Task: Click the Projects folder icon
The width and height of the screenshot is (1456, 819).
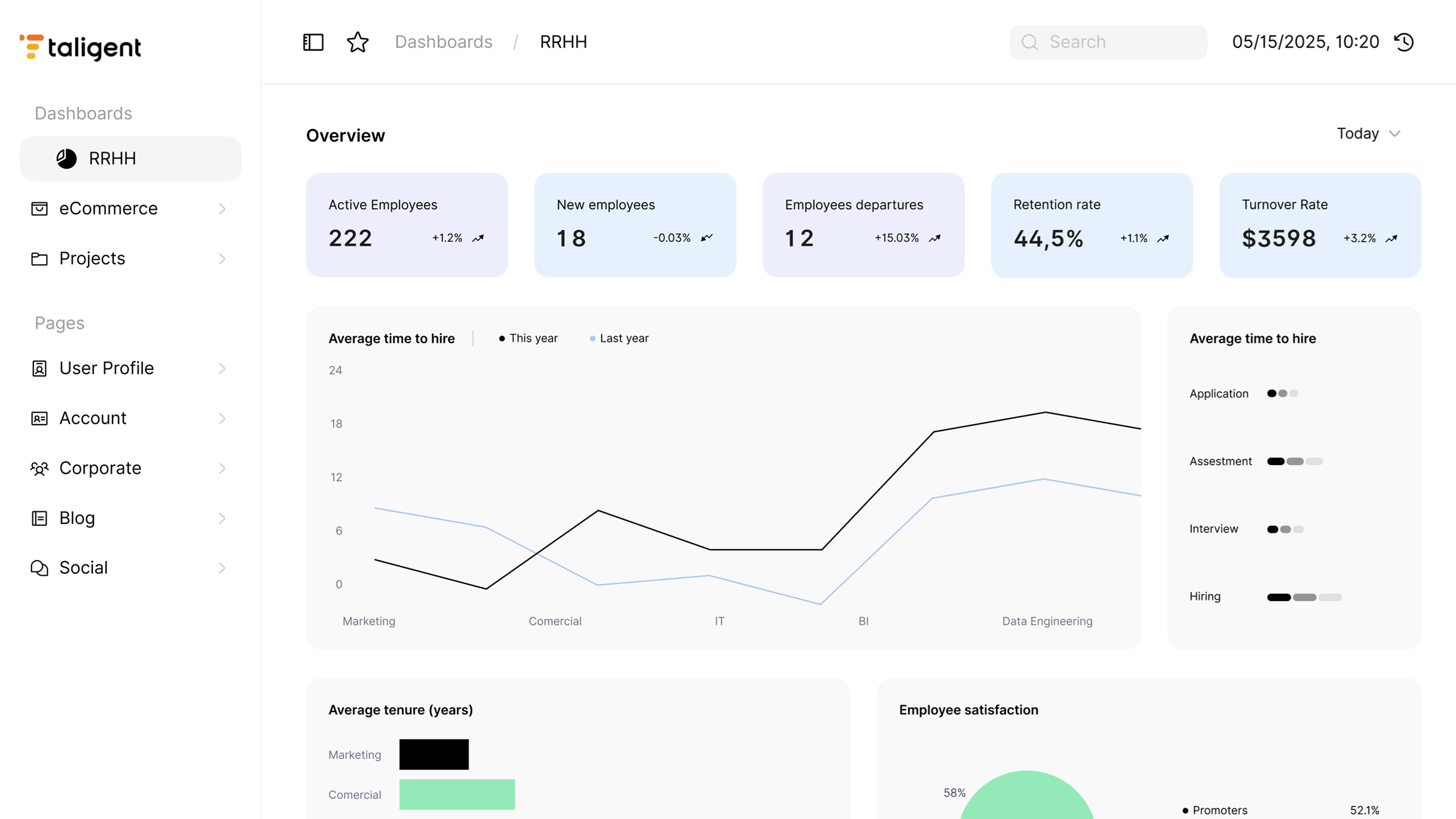Action: (39, 258)
